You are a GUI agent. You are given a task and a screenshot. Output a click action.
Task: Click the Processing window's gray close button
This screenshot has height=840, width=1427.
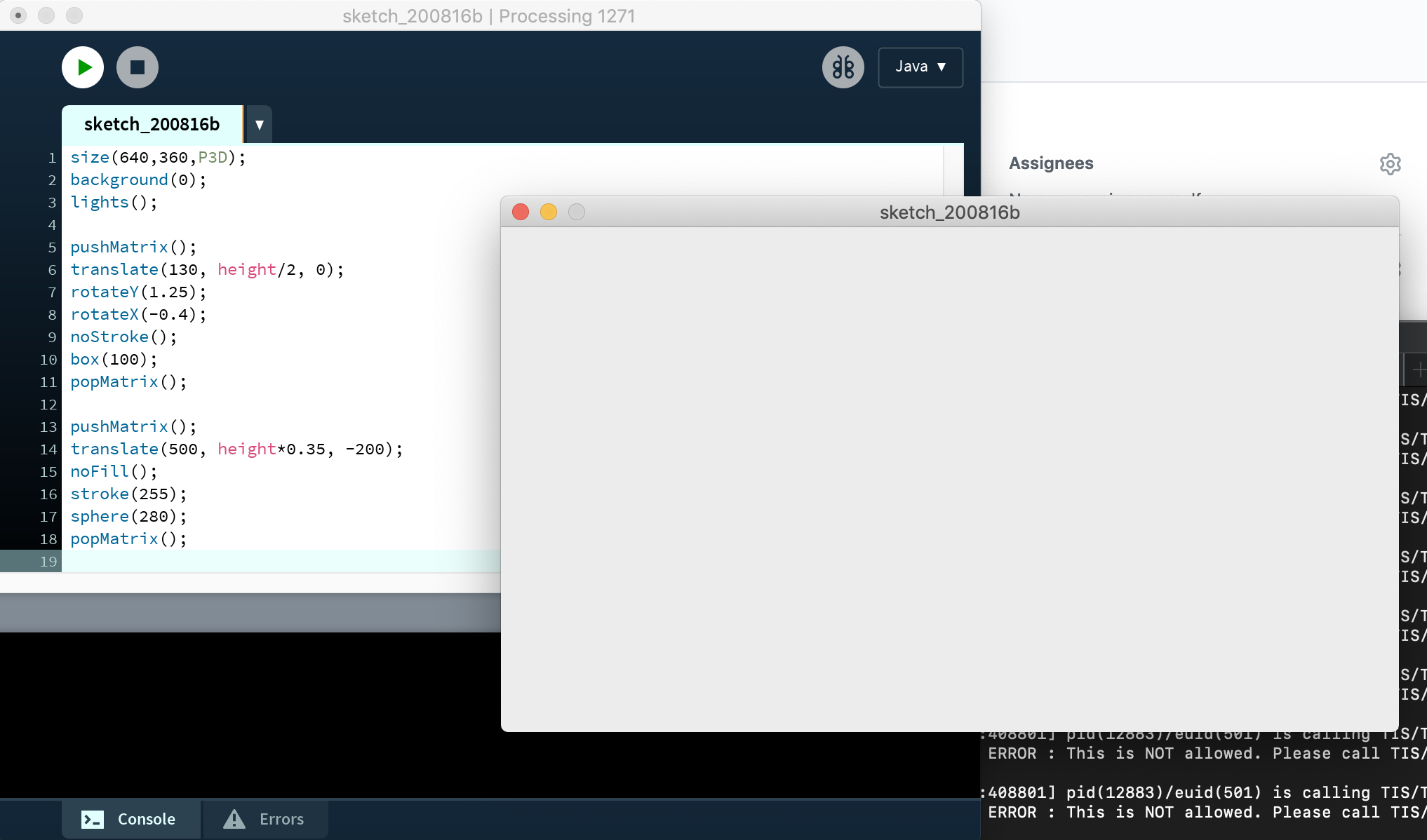point(19,15)
